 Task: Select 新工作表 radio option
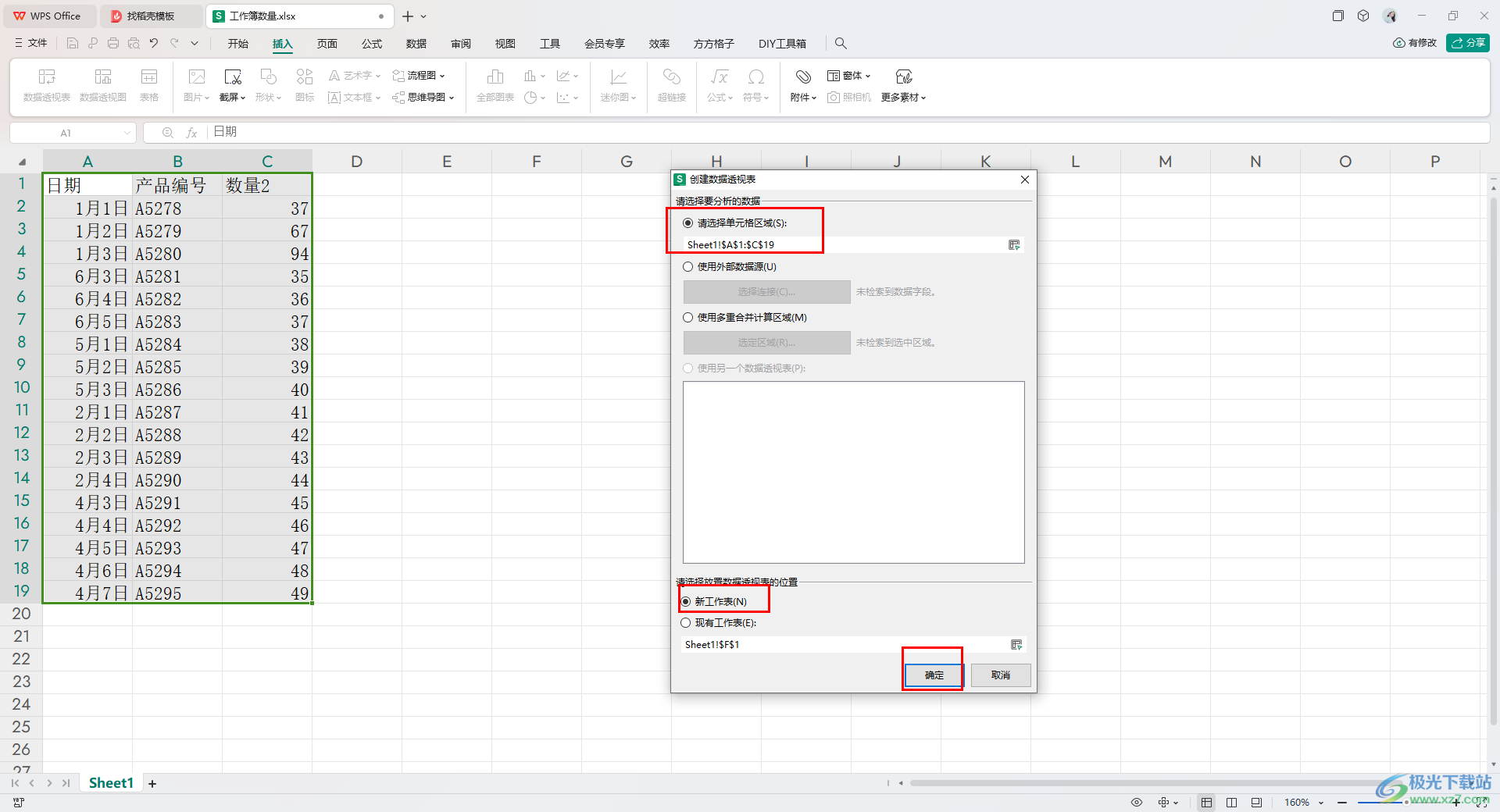pyautogui.click(x=686, y=602)
